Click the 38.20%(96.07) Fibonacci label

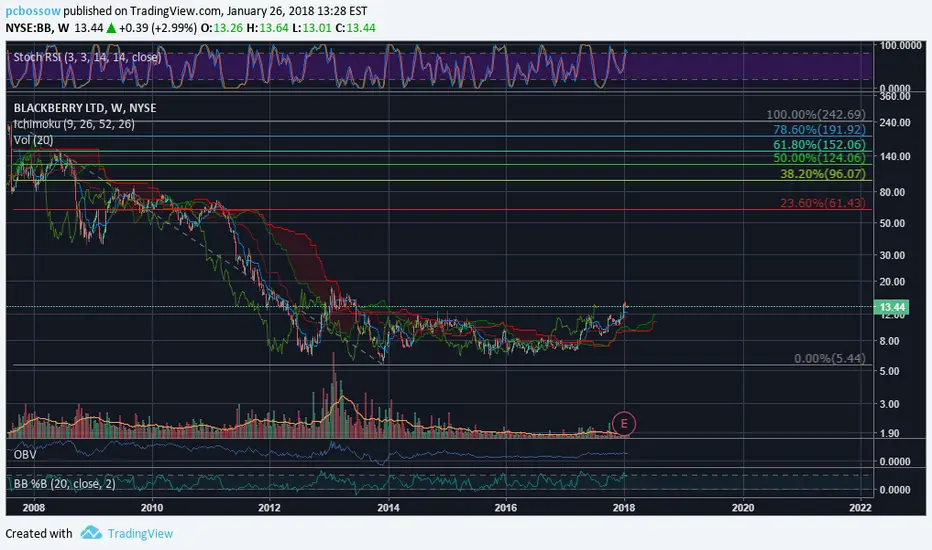(823, 174)
